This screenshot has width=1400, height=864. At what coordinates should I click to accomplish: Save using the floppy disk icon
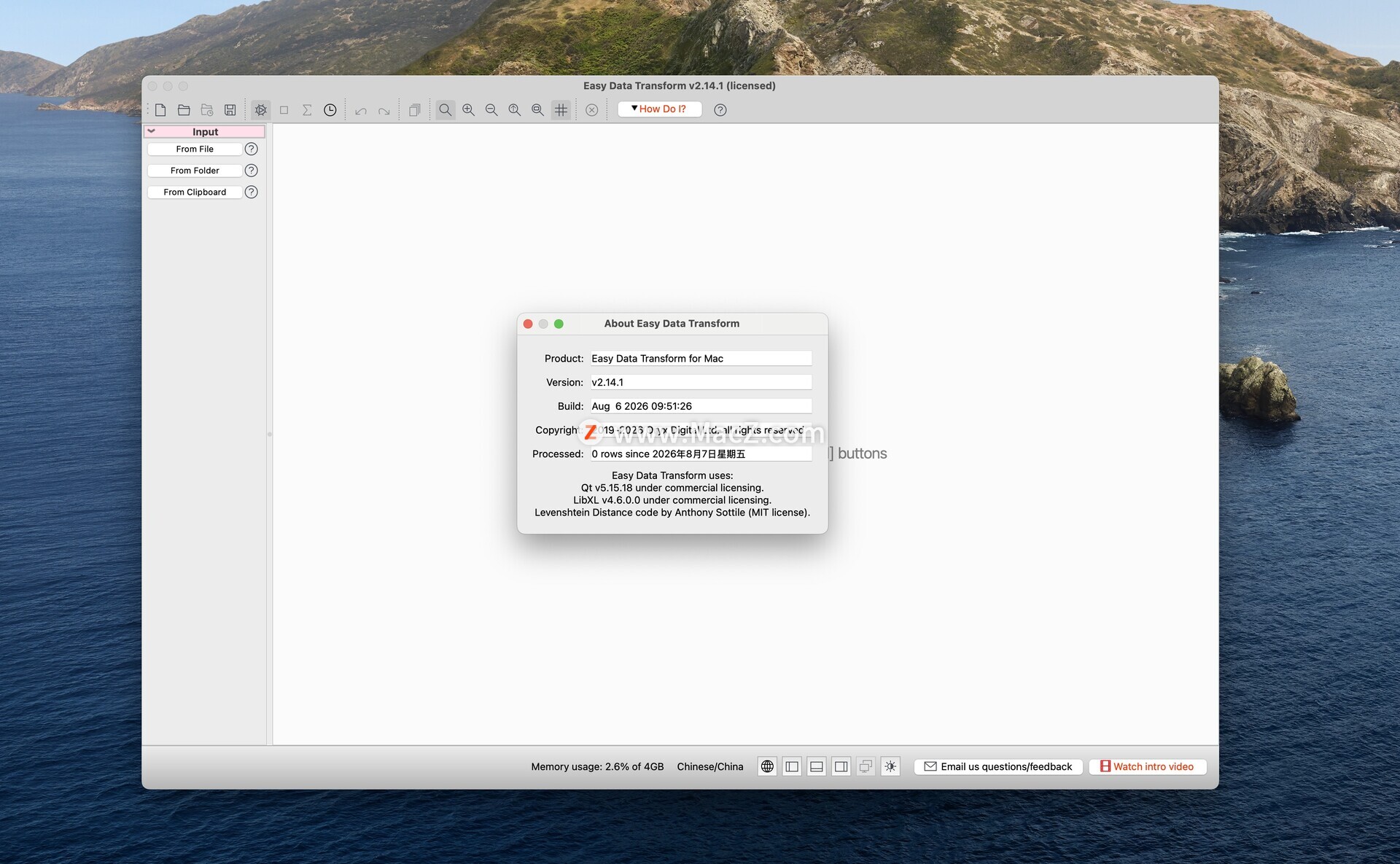[230, 110]
